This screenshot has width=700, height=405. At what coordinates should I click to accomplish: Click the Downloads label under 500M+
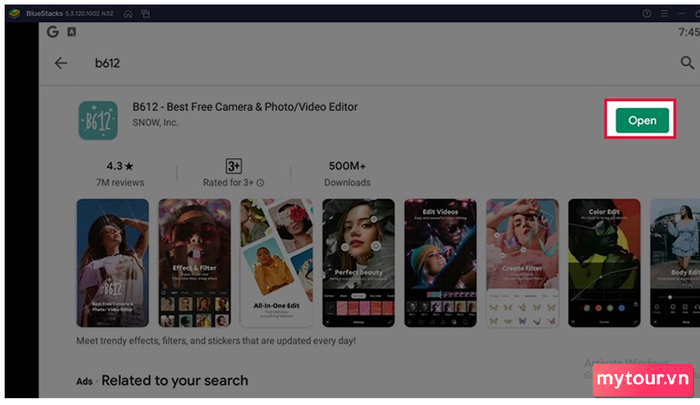click(x=347, y=183)
